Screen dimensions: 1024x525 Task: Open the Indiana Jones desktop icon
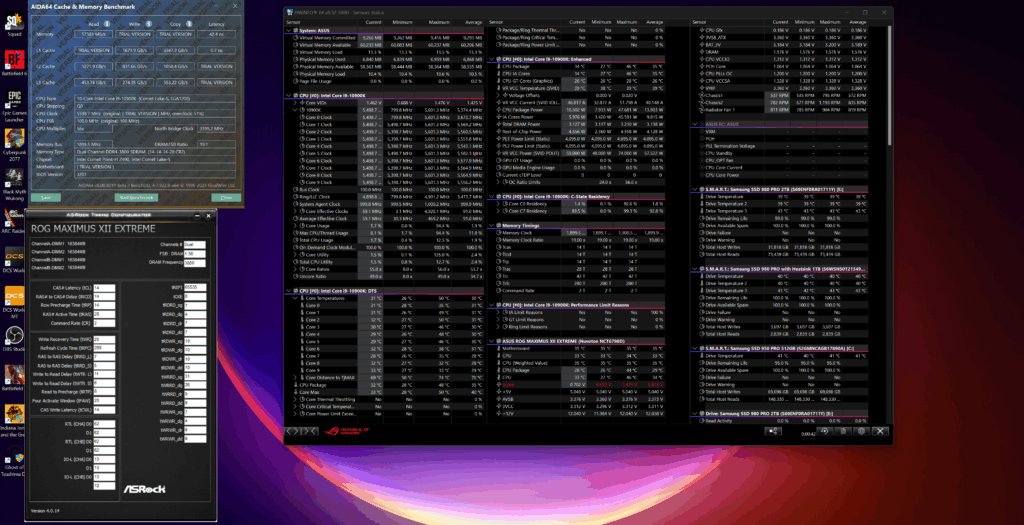[x=14, y=421]
